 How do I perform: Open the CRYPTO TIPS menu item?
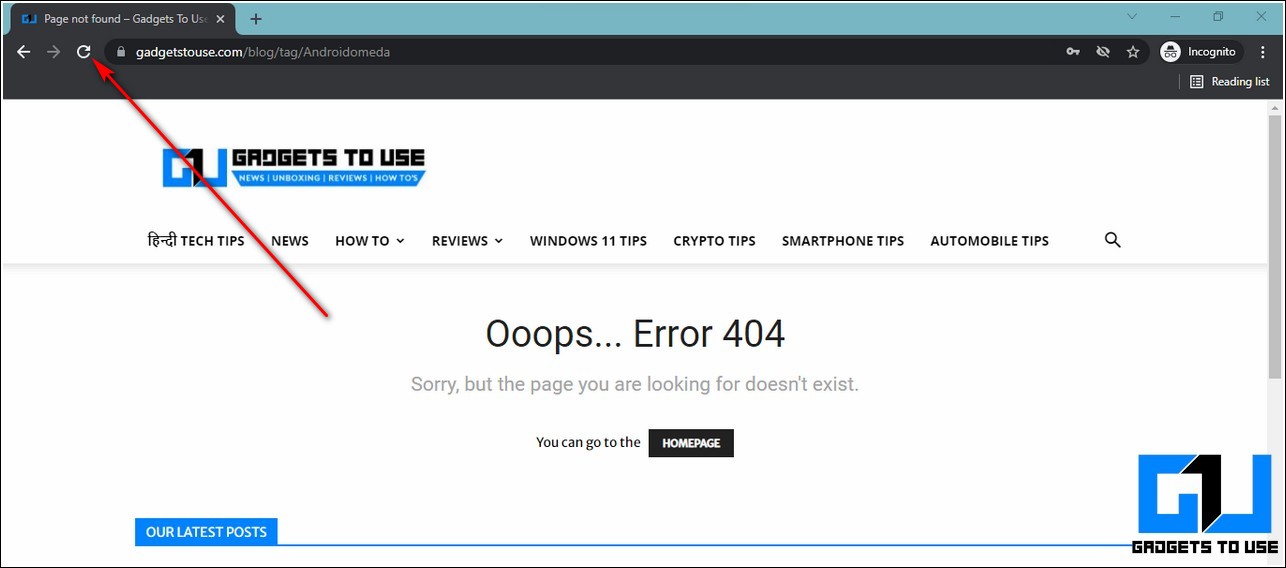[x=714, y=241]
